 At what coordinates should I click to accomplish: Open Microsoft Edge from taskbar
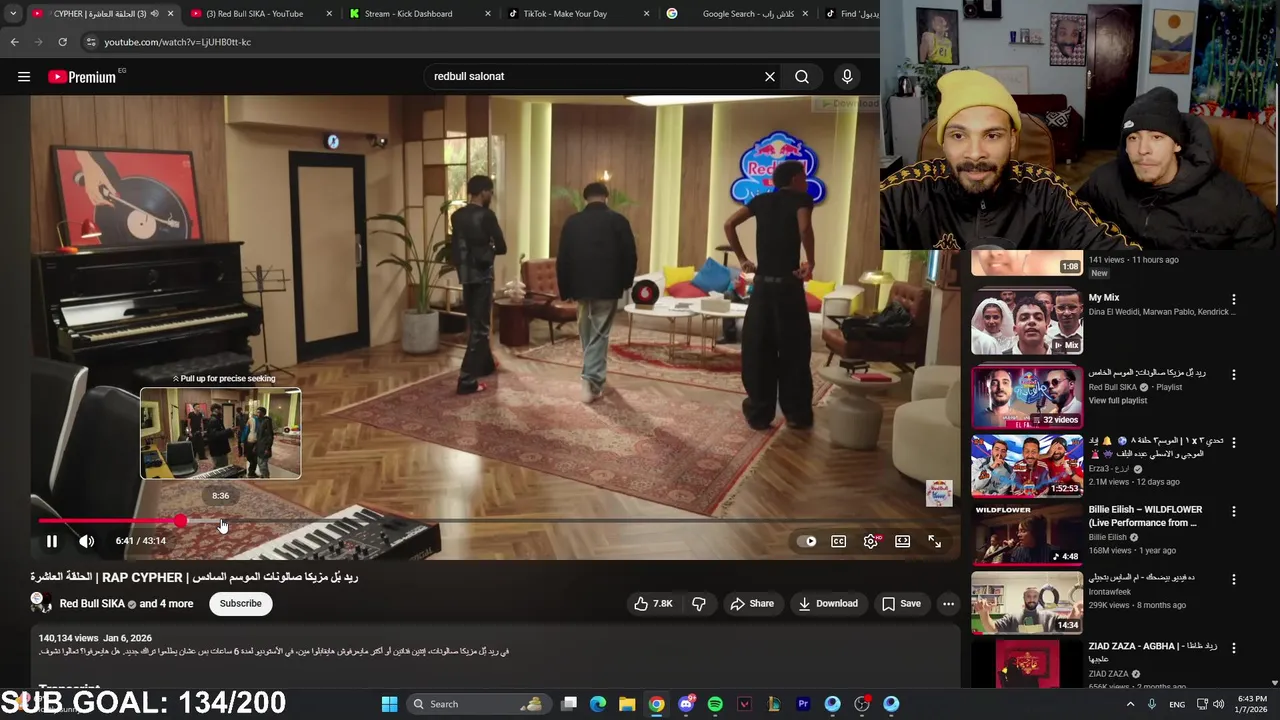(598, 704)
